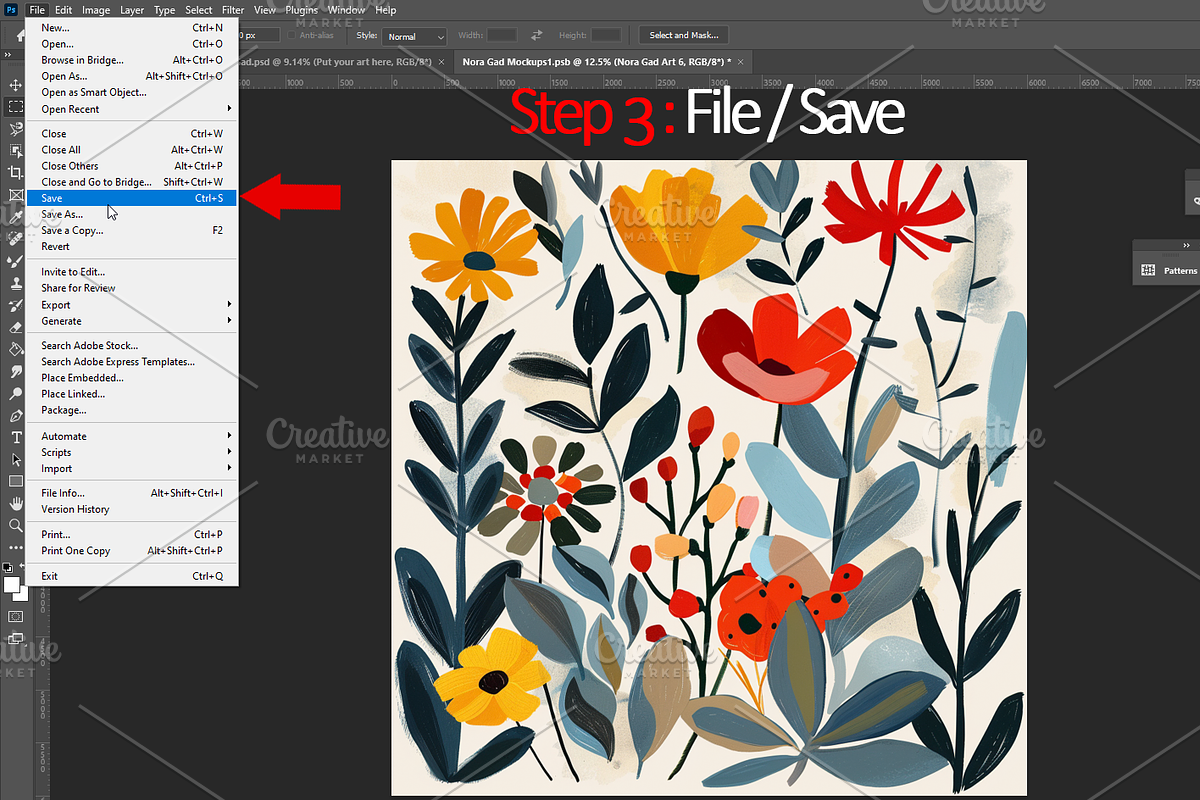Screen dimensions: 1200x800
Task: Toggle the Anti-alias checkbox
Action: tap(292, 35)
